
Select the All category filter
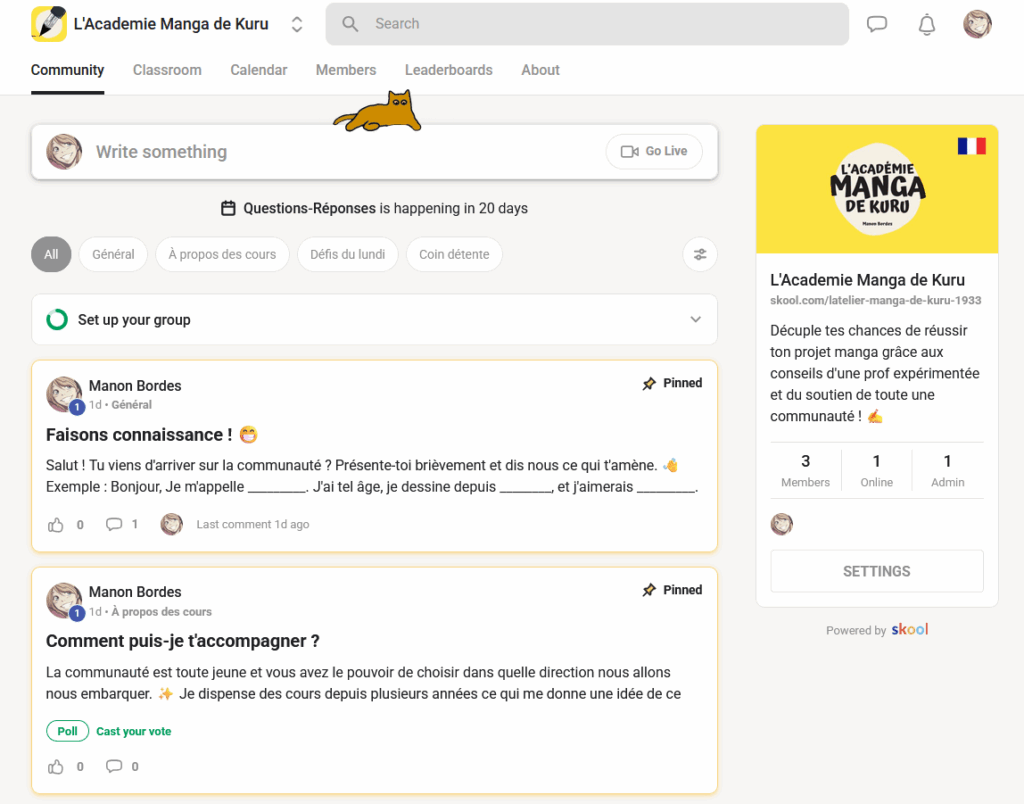click(x=51, y=254)
